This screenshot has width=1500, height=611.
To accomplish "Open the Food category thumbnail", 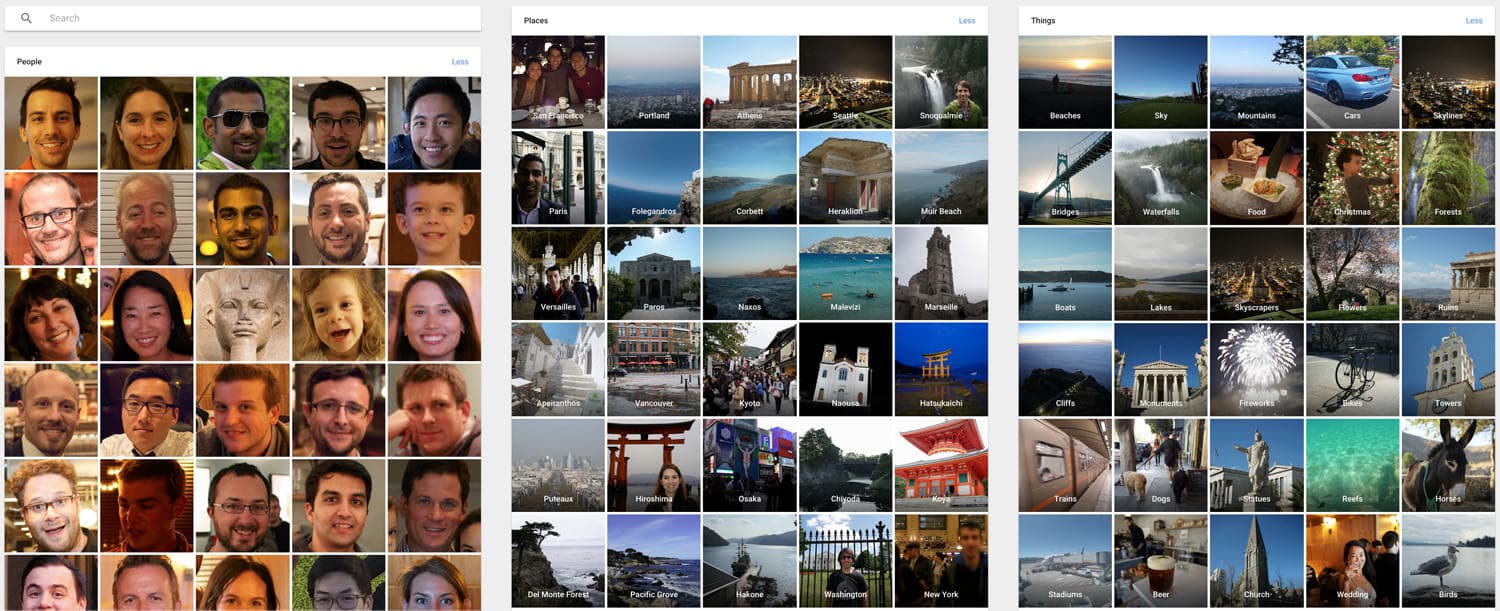I will coord(1257,178).
